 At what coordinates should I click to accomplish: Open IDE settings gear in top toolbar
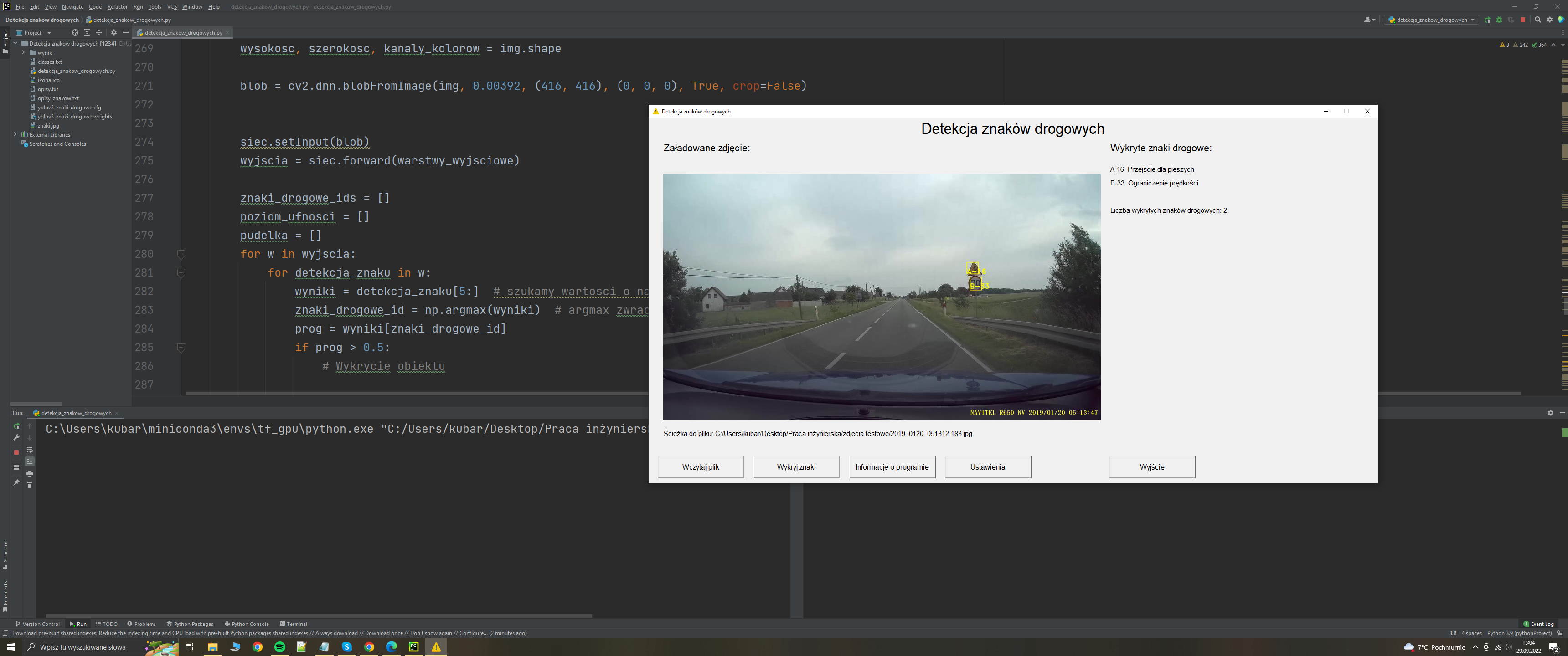[x=1550, y=20]
